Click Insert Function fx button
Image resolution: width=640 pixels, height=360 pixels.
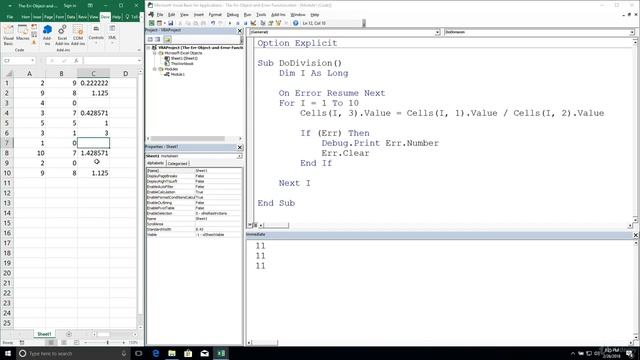click(76, 60)
